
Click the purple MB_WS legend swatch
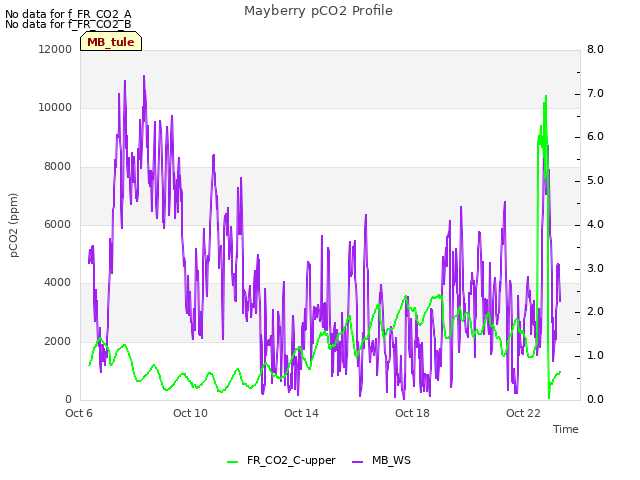357,462
